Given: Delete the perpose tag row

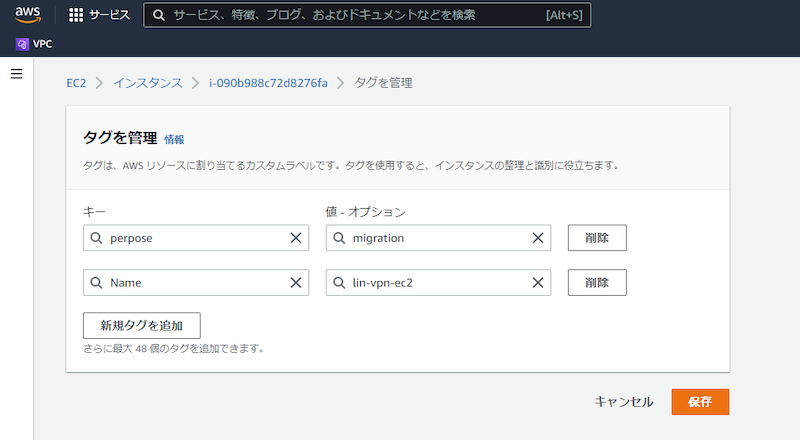Looking at the screenshot, I should click(x=597, y=238).
